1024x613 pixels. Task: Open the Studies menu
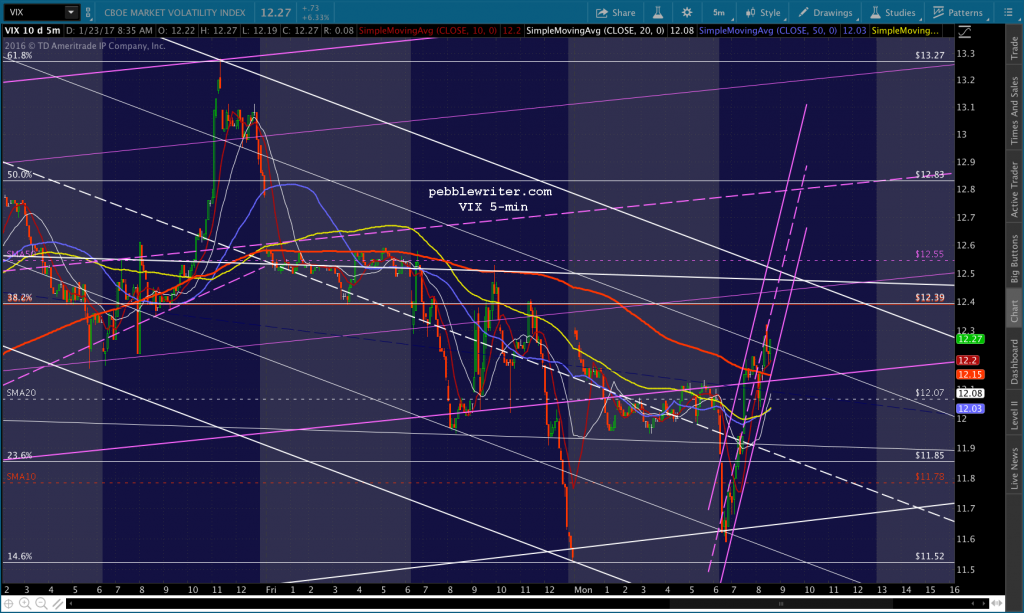[x=893, y=12]
